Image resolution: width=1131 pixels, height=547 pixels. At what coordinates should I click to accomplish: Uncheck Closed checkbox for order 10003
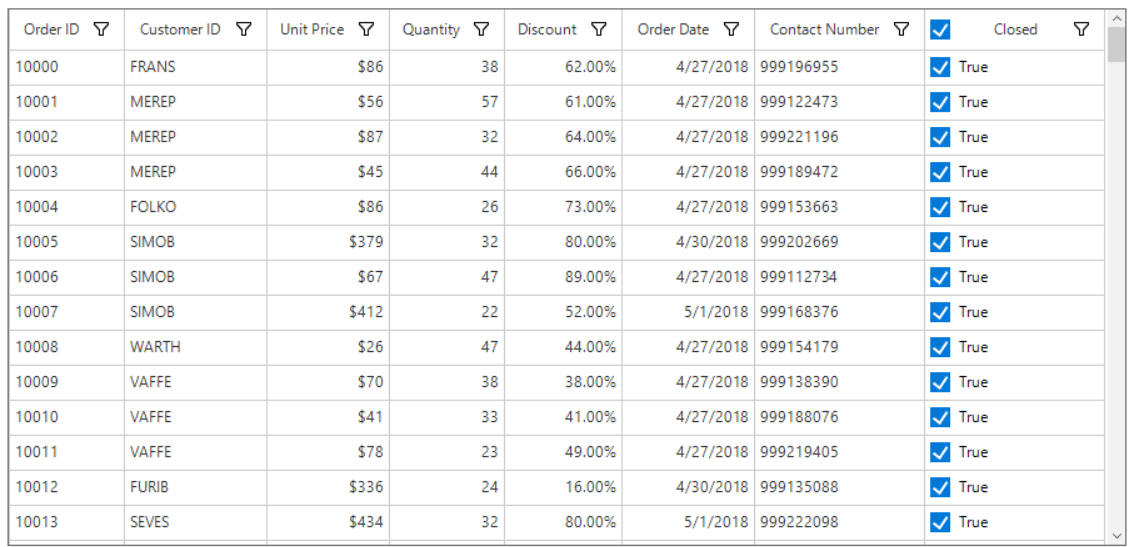[940, 172]
